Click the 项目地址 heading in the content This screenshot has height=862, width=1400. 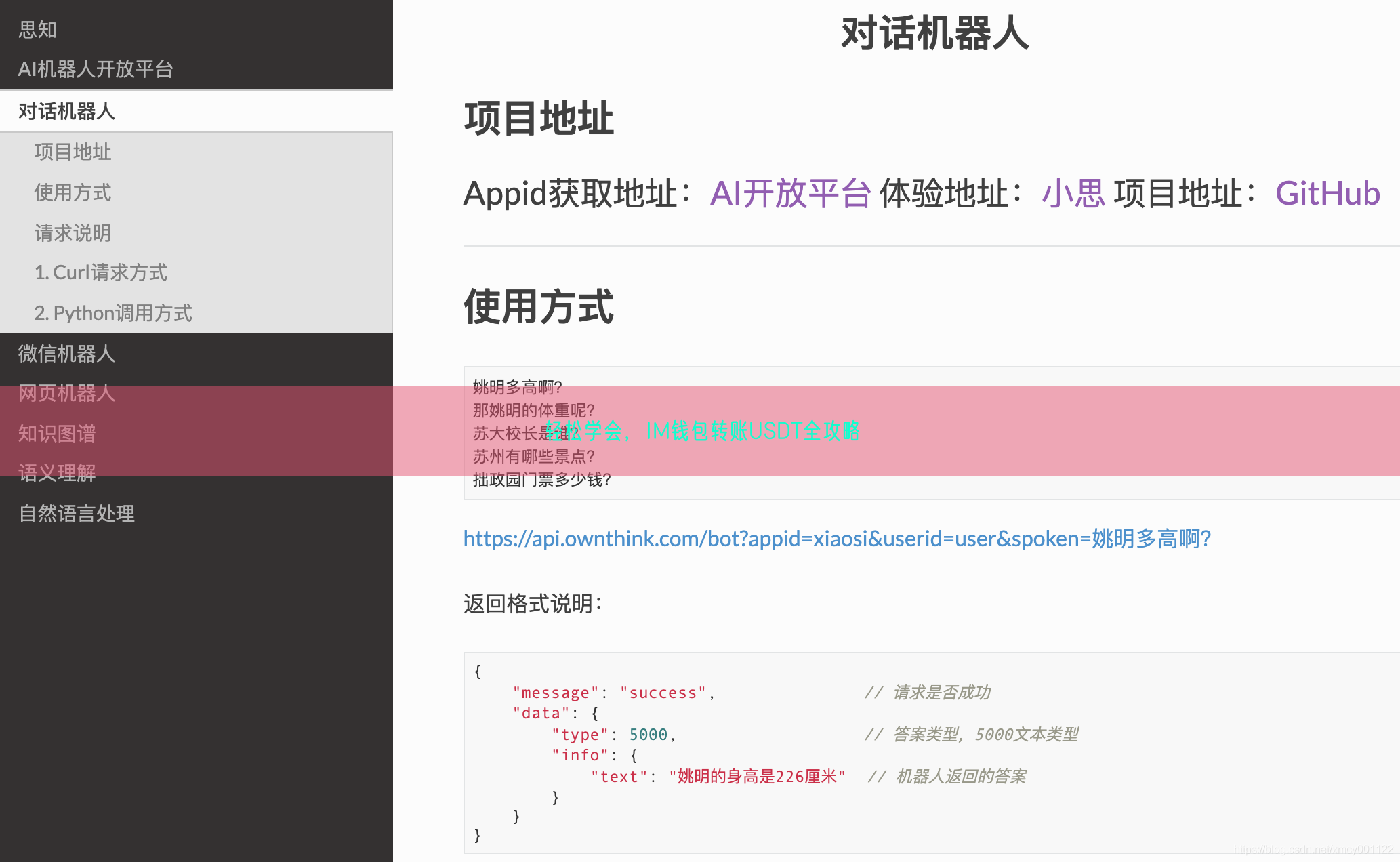(539, 119)
